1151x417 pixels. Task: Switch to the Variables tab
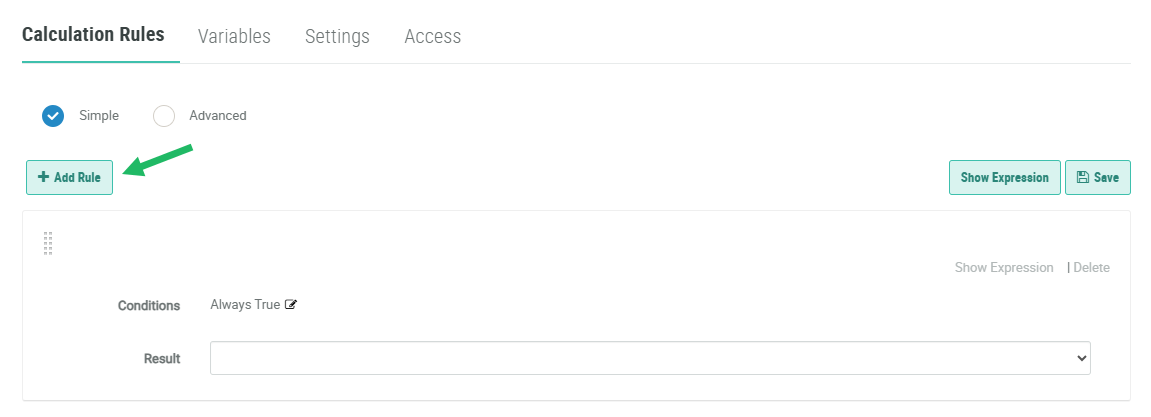tap(234, 37)
